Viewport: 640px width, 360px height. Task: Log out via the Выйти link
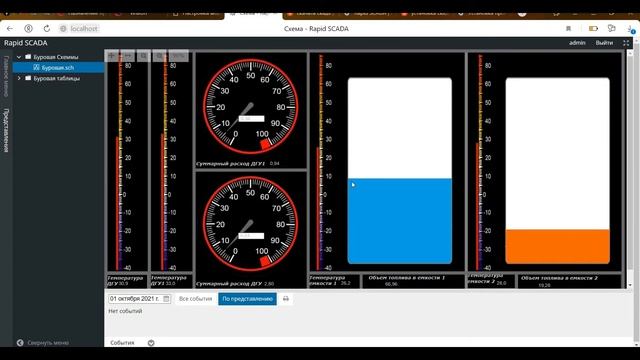(604, 43)
